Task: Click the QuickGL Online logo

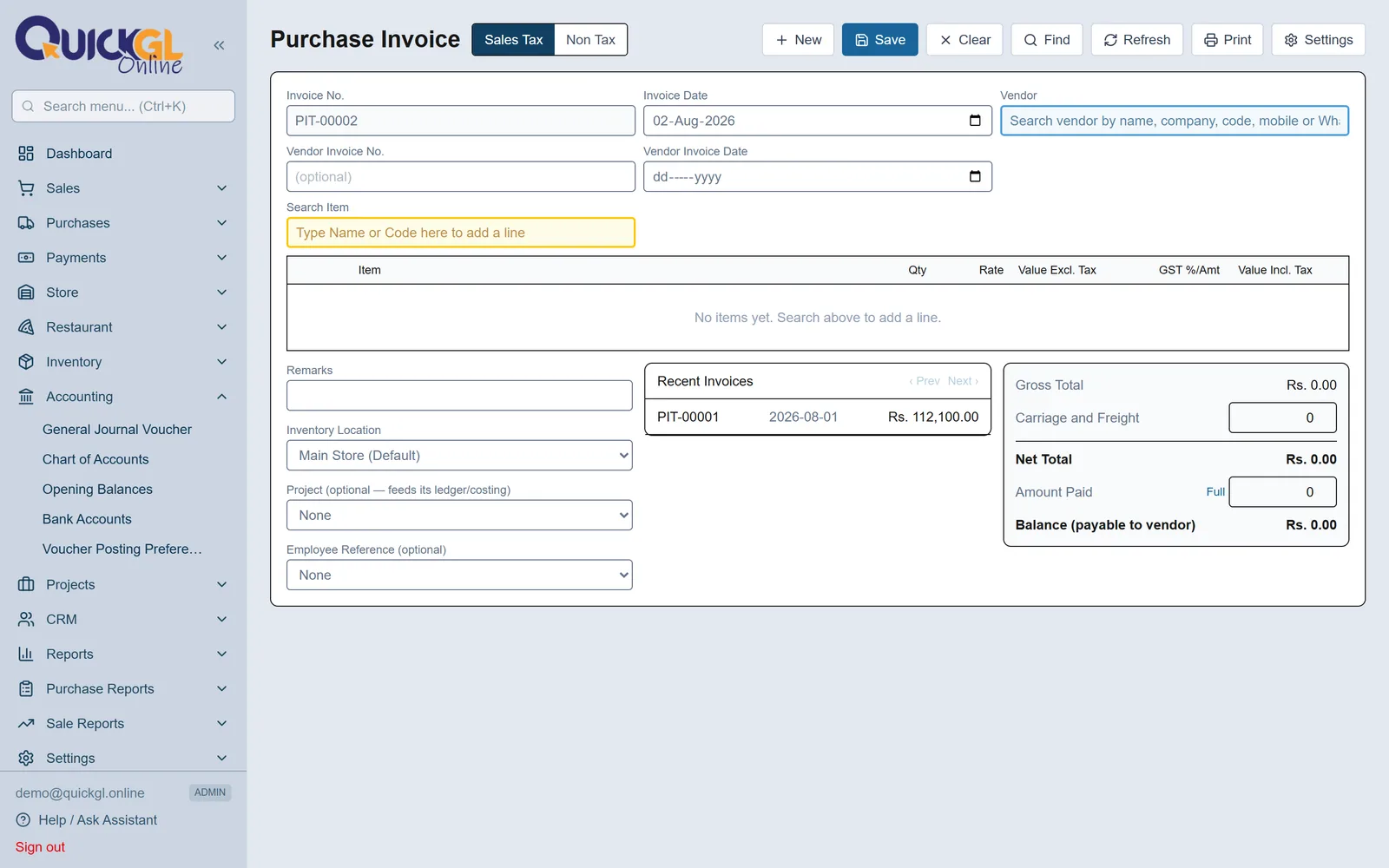Action: point(99,45)
